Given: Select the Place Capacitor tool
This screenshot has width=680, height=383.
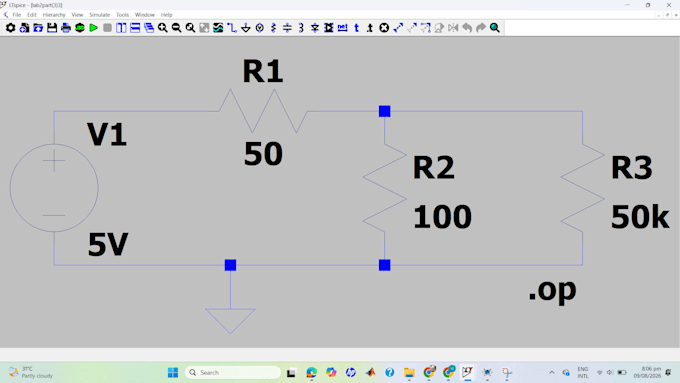Looking at the screenshot, I should [287, 28].
